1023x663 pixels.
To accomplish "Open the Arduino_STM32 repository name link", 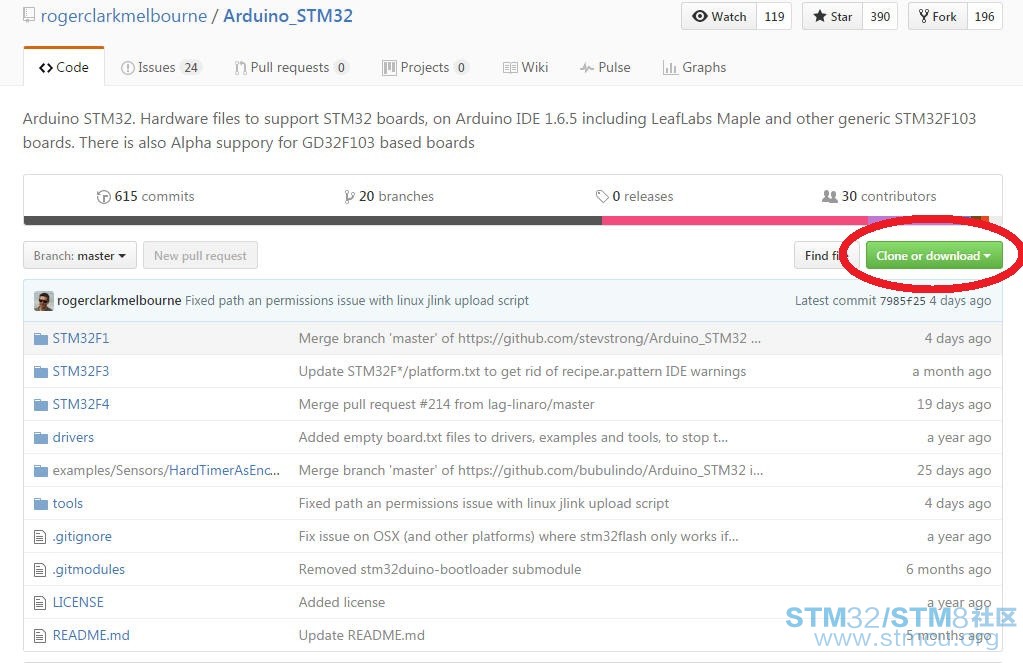I will 288,16.
